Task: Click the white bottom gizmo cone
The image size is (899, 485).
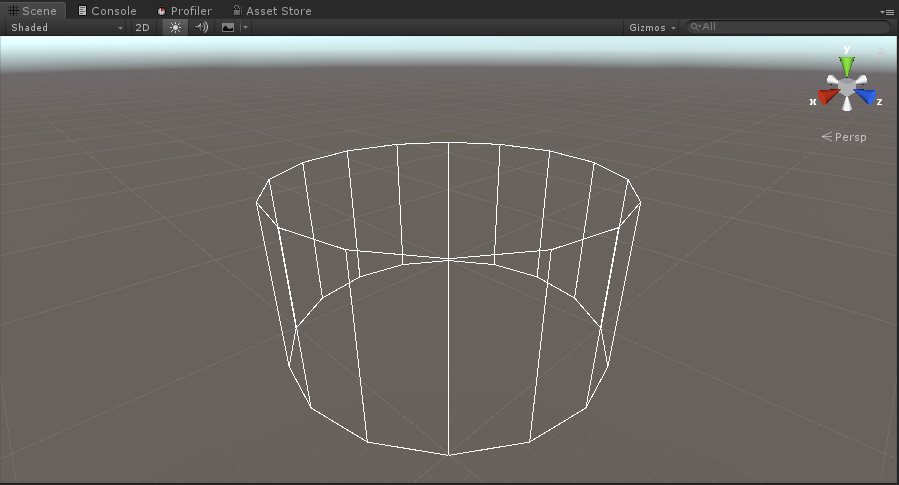Action: pyautogui.click(x=847, y=104)
